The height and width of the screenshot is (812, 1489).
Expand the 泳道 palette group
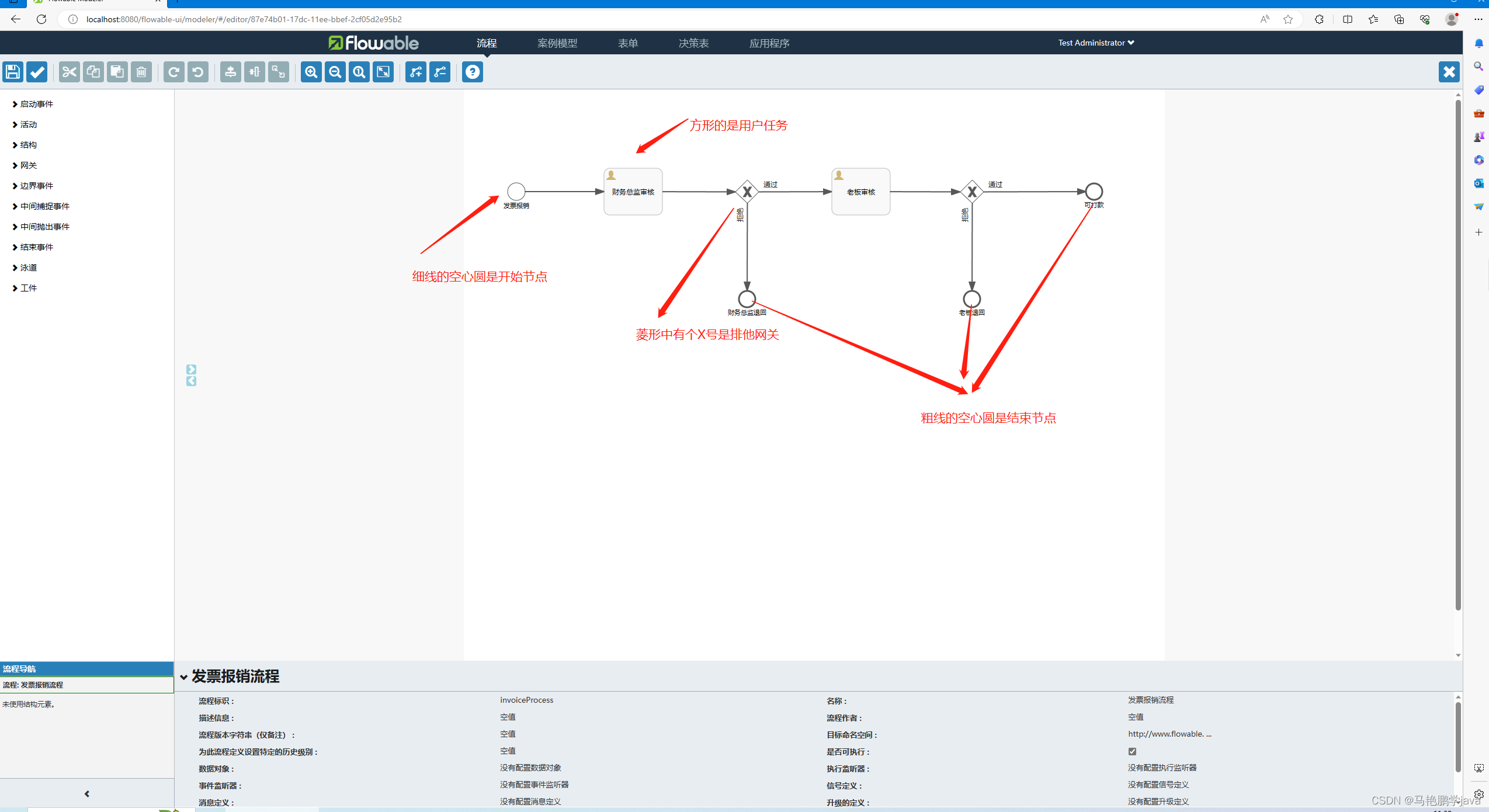click(25, 268)
